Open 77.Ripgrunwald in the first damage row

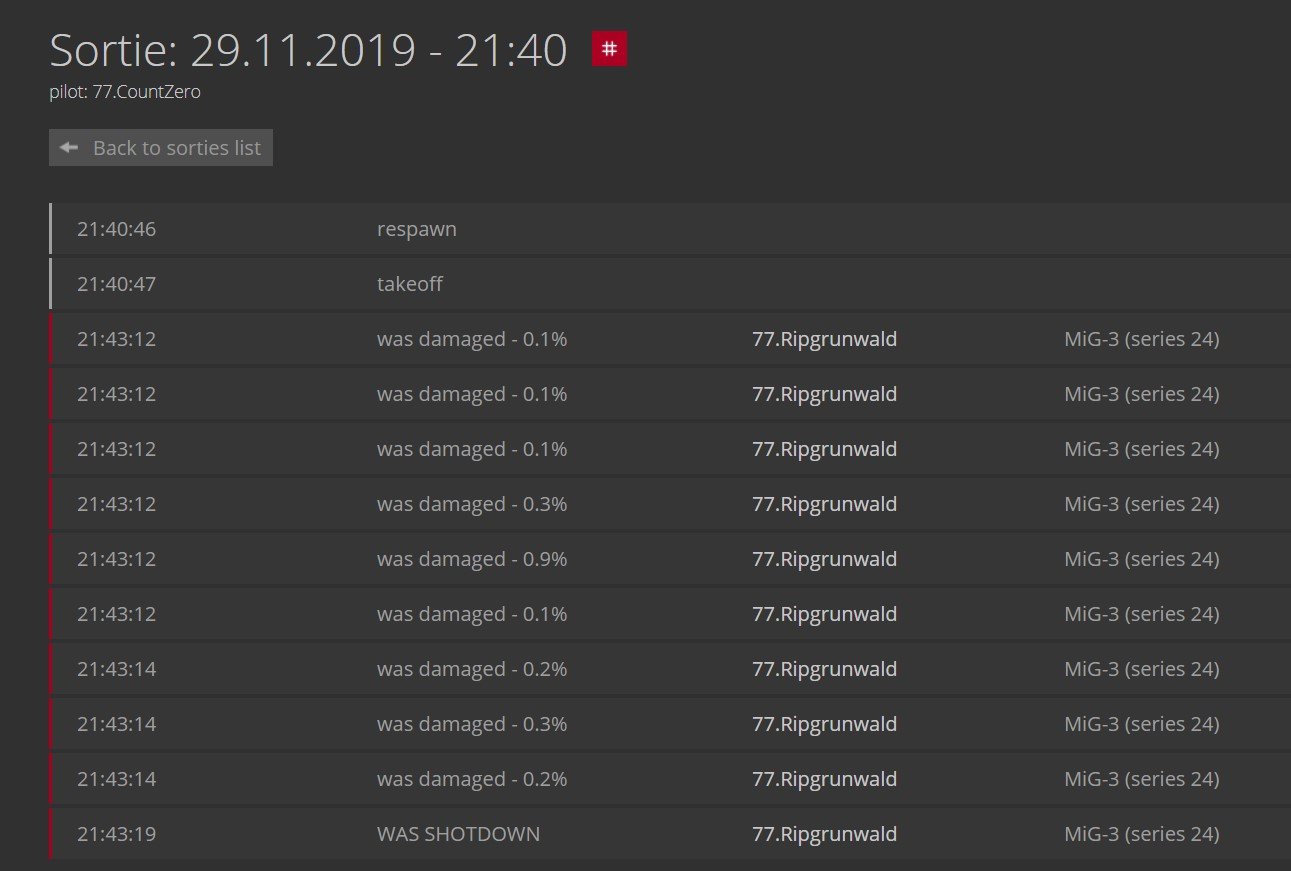coord(824,339)
